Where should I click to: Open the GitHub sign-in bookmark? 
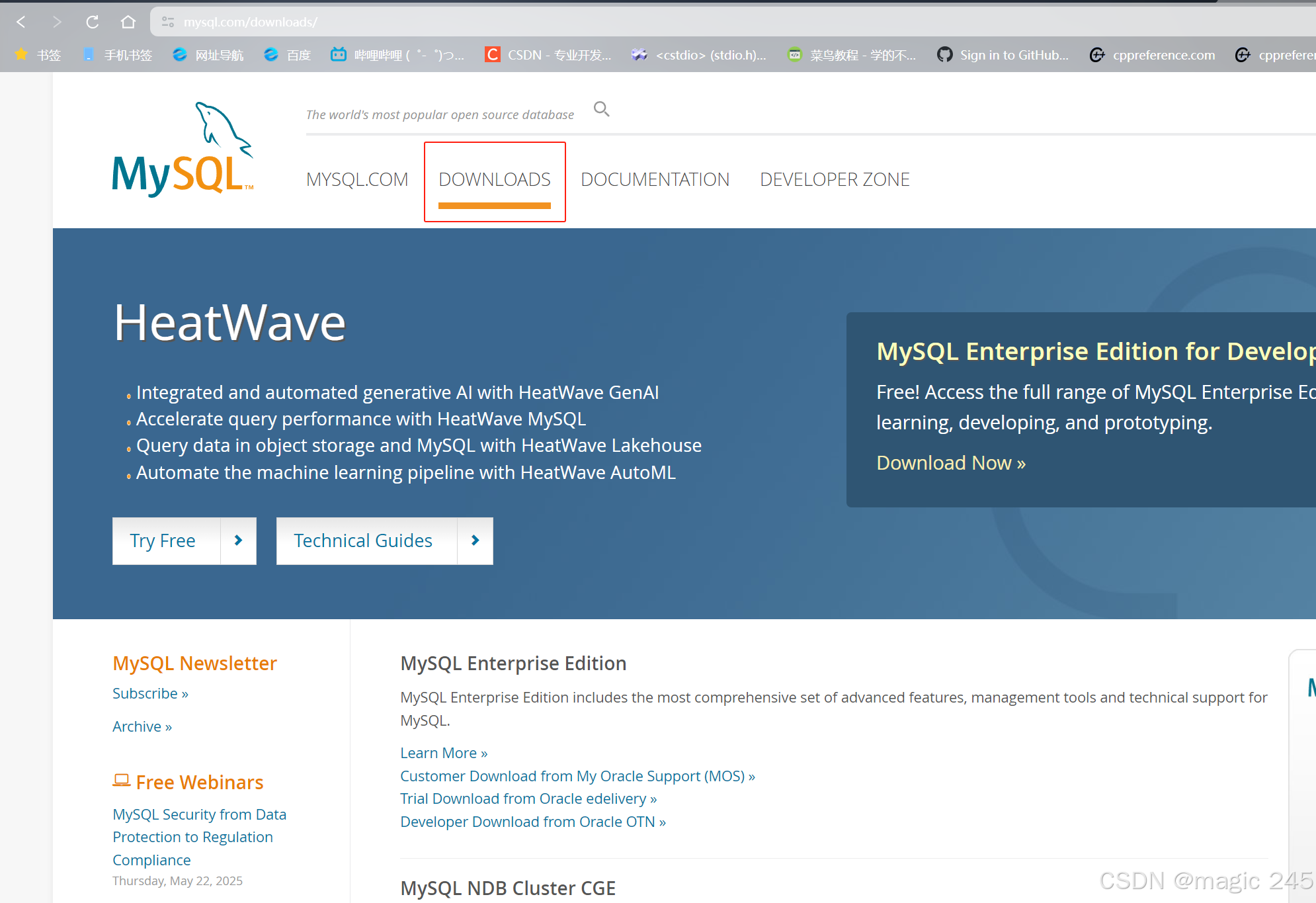[1003, 55]
